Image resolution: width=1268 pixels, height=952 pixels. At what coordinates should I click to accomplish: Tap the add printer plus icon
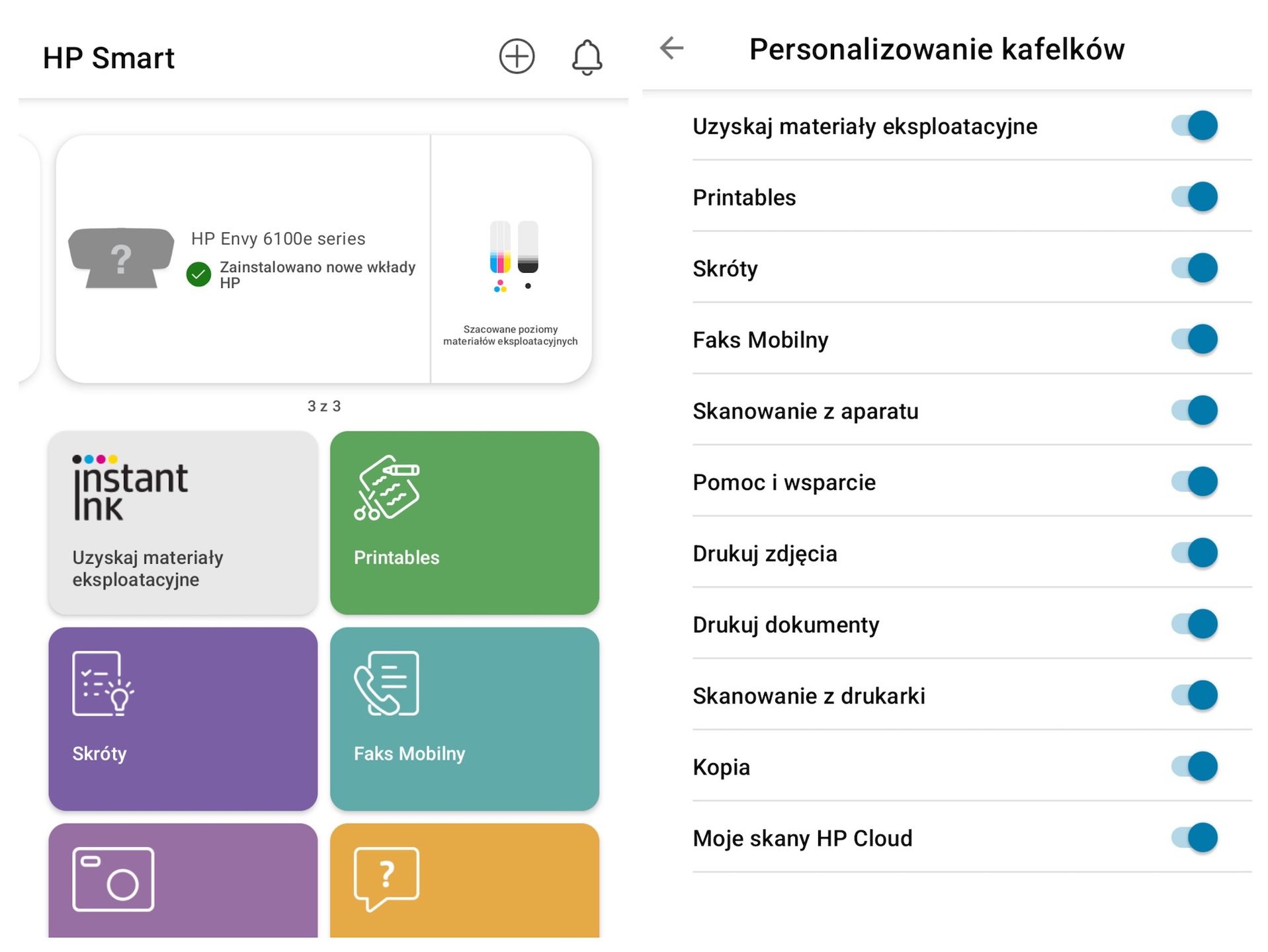click(x=516, y=56)
